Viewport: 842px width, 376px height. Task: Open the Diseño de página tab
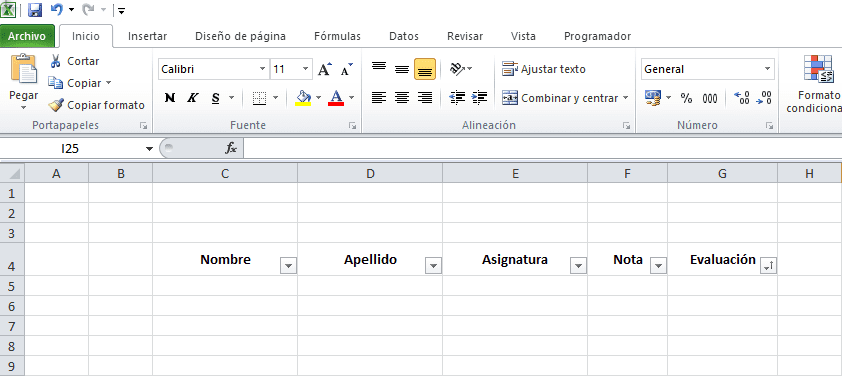(x=240, y=36)
